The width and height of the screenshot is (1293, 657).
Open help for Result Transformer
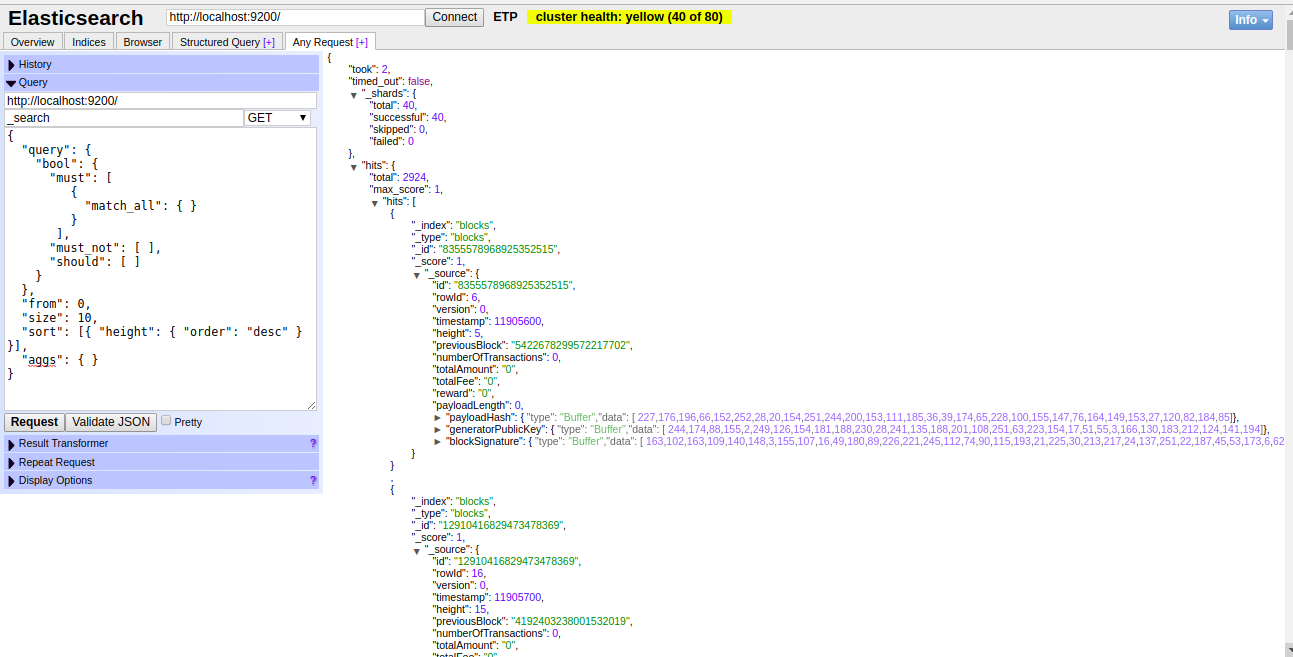(x=313, y=443)
